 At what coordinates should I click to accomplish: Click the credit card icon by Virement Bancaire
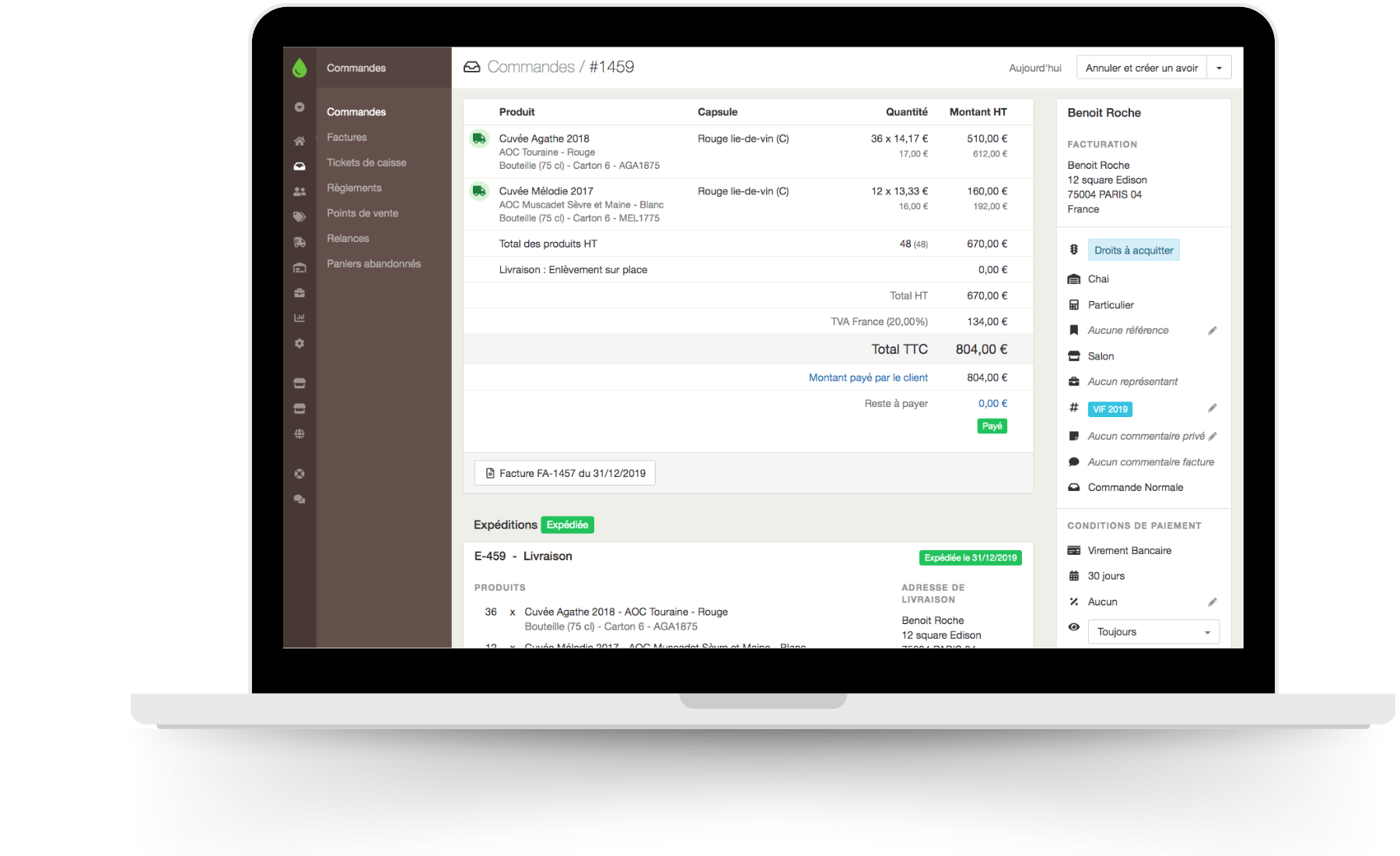[x=1074, y=550]
